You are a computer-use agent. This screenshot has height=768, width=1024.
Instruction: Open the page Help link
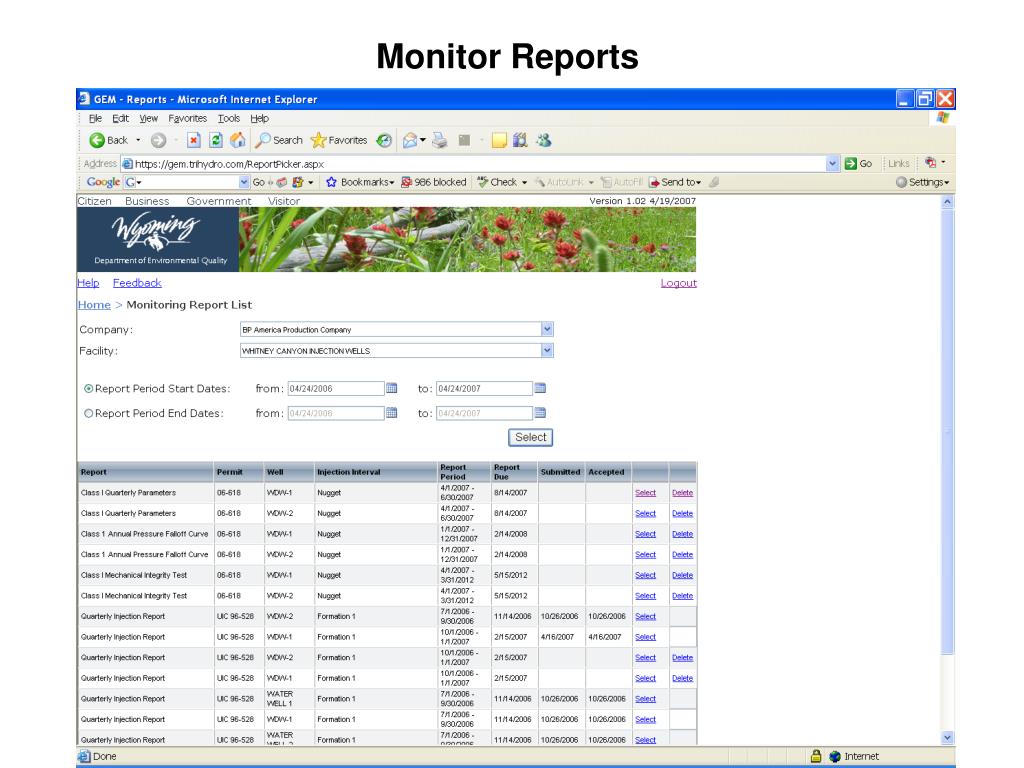point(88,283)
